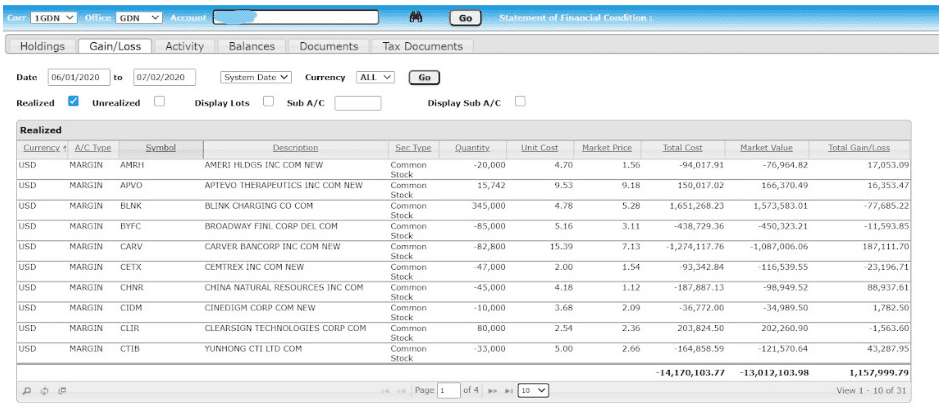Sort by the Market Price column header
Screen dimensions: 947x412
pos(607,148)
